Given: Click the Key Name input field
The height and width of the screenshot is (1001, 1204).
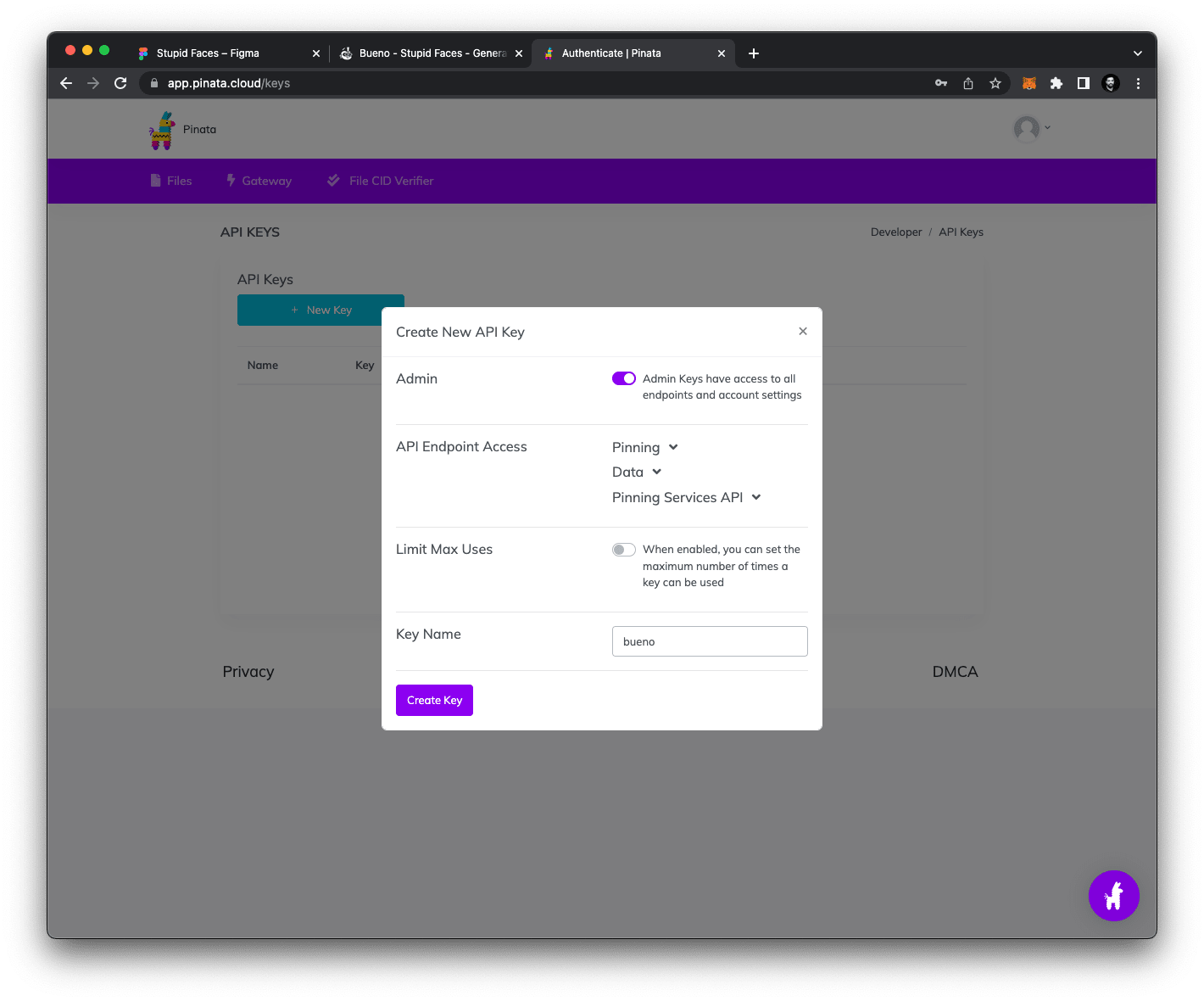Looking at the screenshot, I should (x=710, y=641).
